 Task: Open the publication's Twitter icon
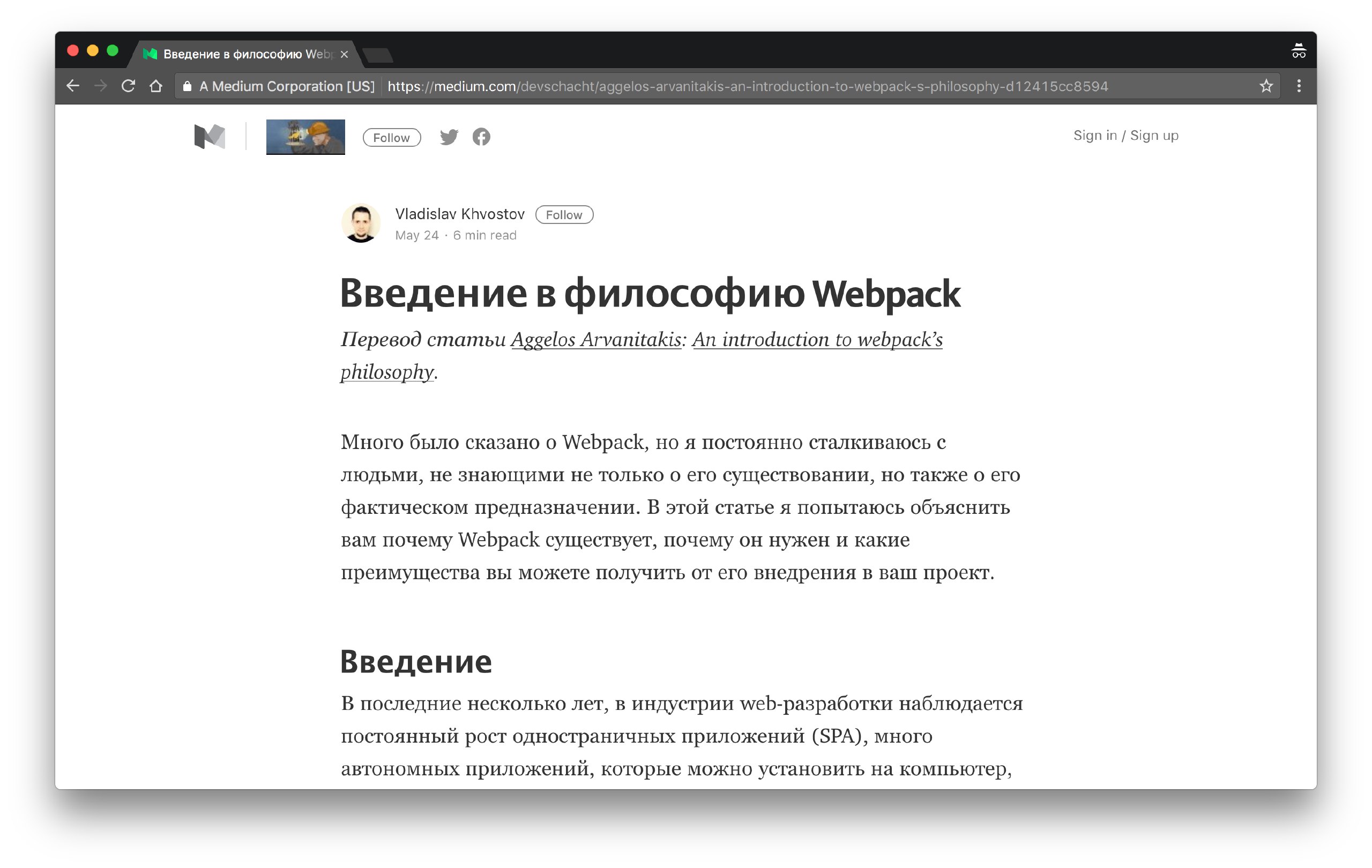[x=449, y=137]
